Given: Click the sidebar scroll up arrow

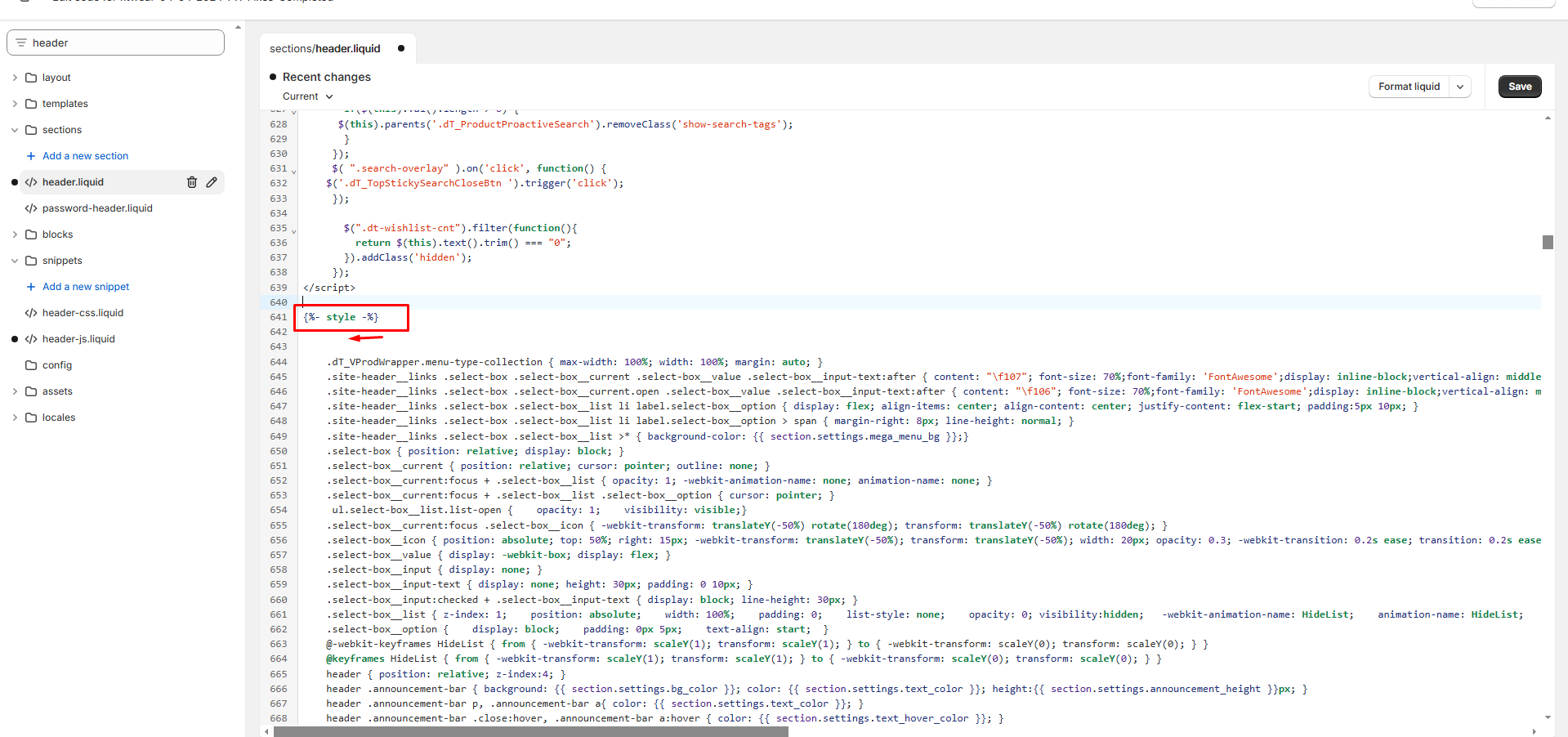Looking at the screenshot, I should 238,27.
